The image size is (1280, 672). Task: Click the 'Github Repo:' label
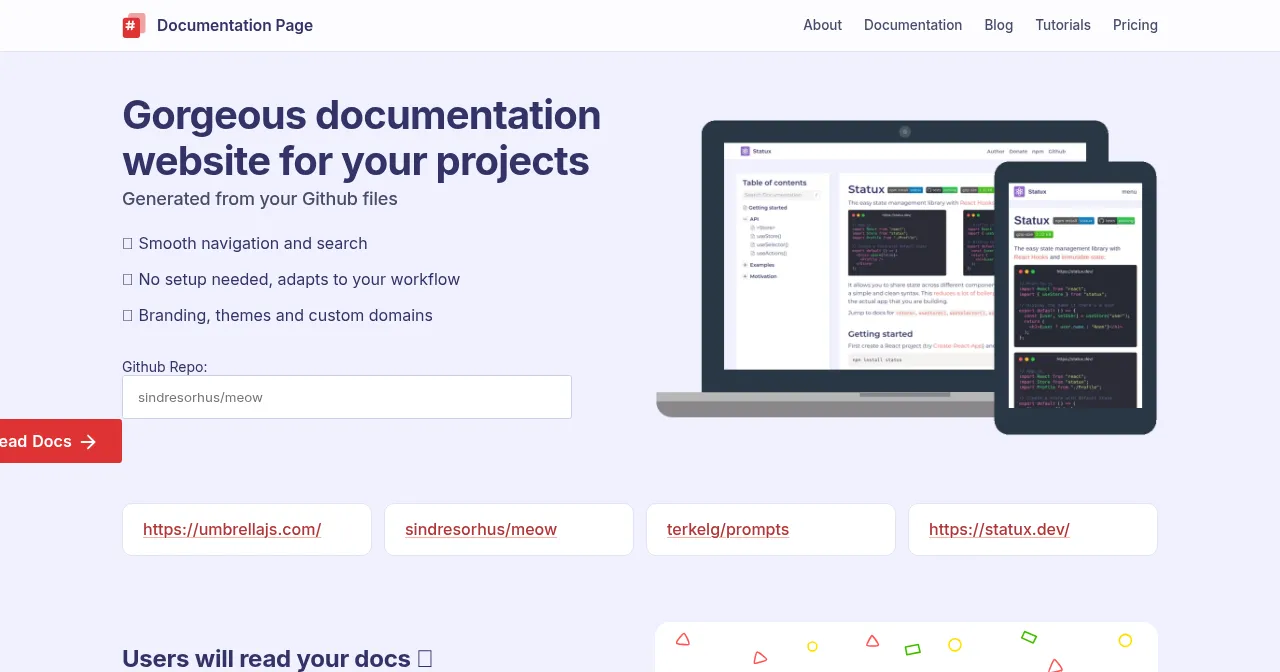tap(165, 367)
